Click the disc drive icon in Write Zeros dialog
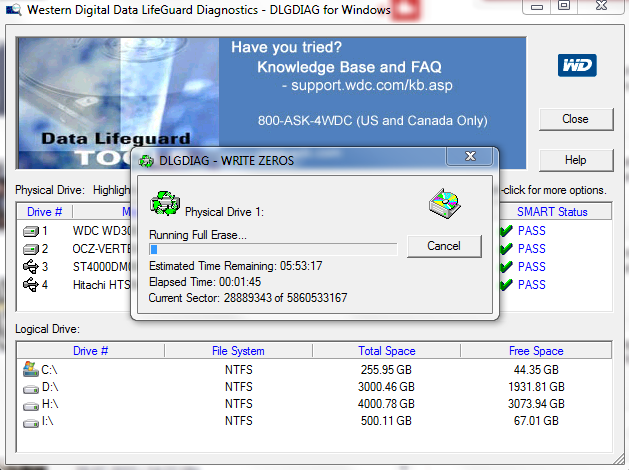This screenshot has width=629, height=470. pos(444,203)
